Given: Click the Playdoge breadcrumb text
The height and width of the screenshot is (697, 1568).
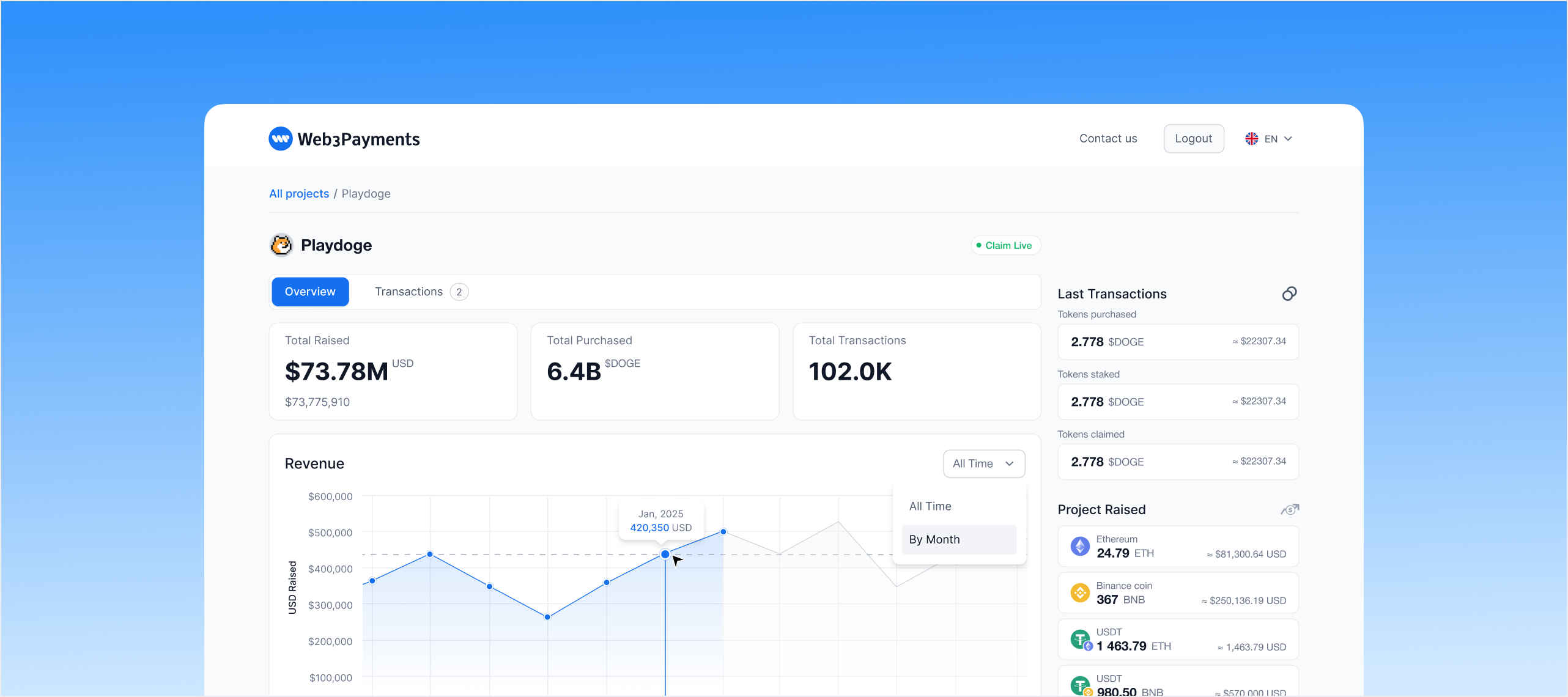Looking at the screenshot, I should tap(366, 194).
